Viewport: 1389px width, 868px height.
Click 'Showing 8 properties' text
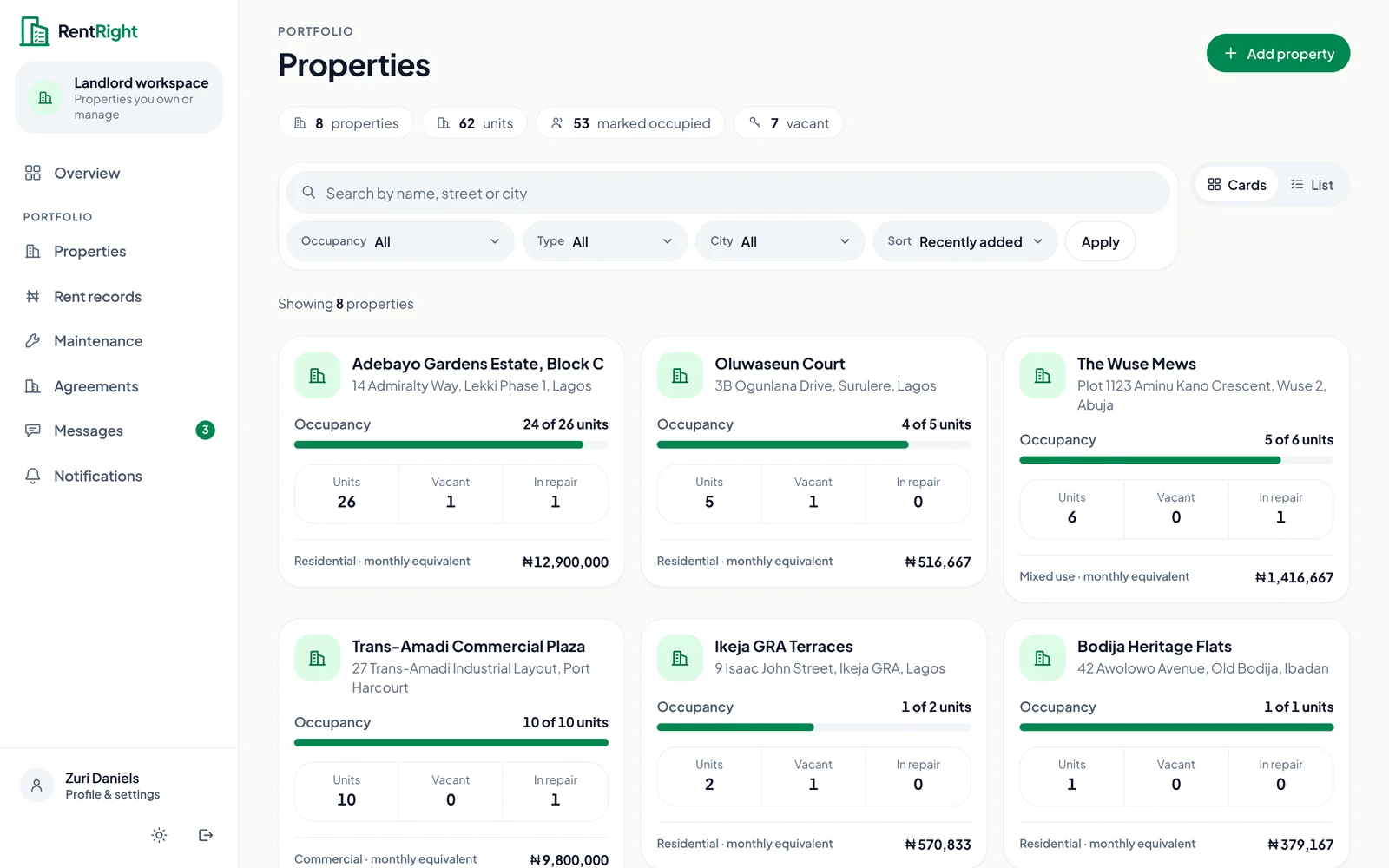click(x=346, y=304)
